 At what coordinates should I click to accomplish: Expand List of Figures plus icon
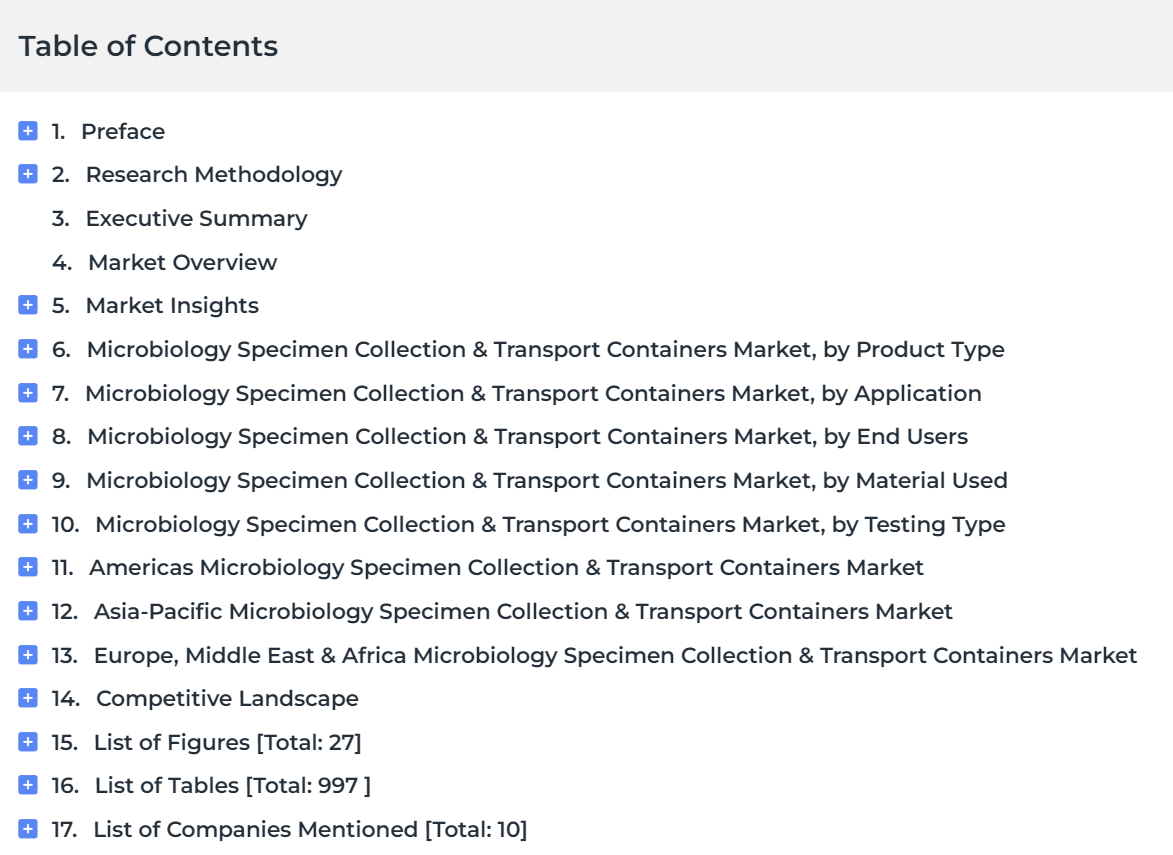pyautogui.click(x=28, y=742)
